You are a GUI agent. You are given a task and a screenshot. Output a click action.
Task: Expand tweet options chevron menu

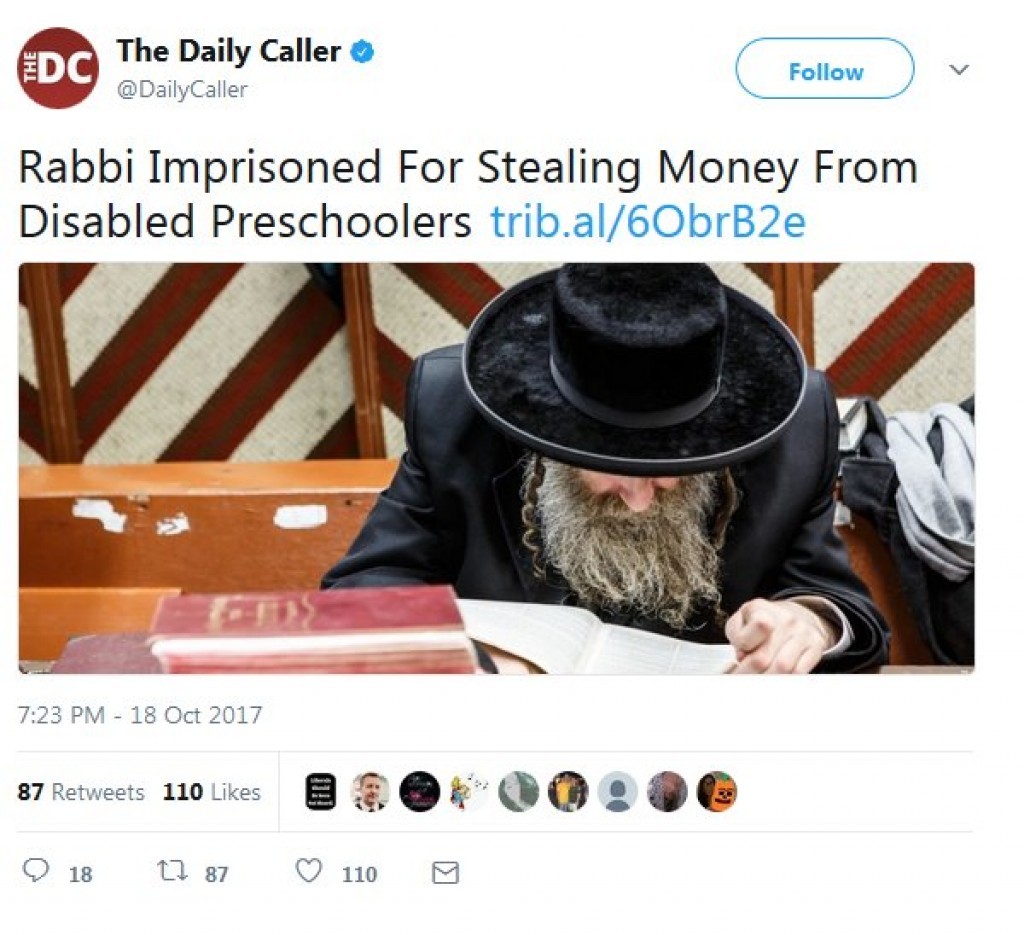click(959, 69)
